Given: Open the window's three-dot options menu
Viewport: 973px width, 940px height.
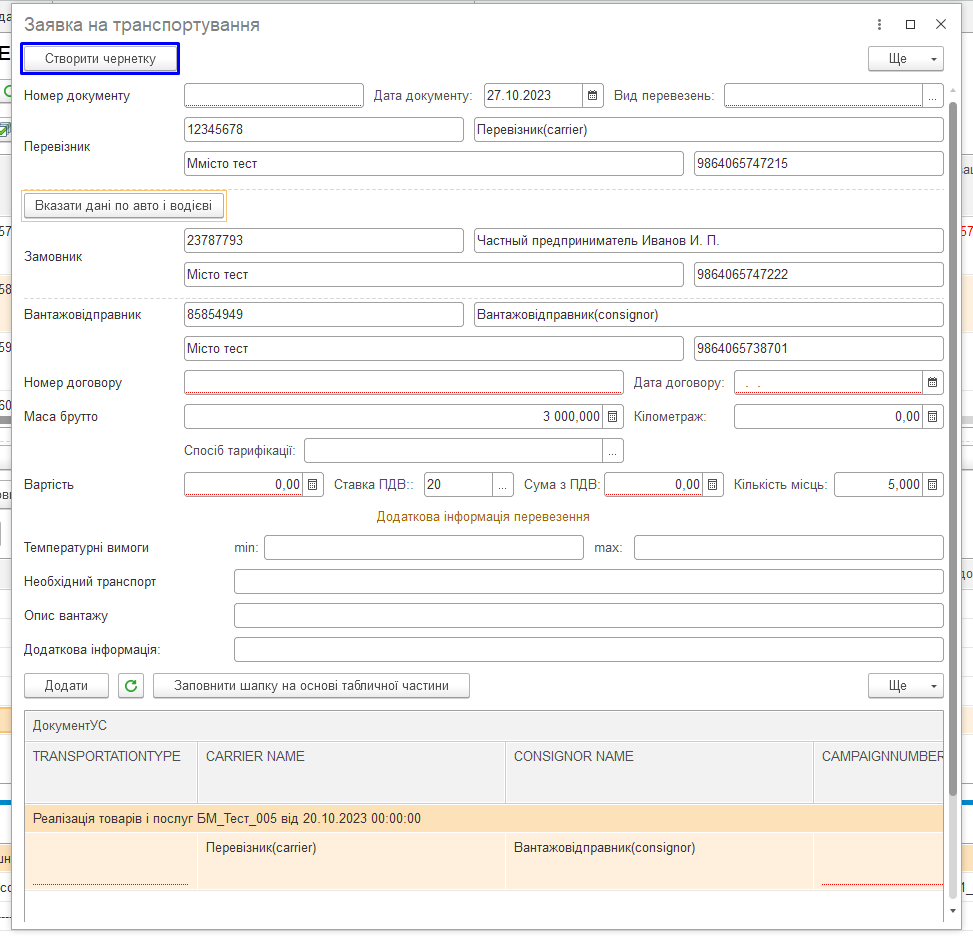Looking at the screenshot, I should point(879,24).
